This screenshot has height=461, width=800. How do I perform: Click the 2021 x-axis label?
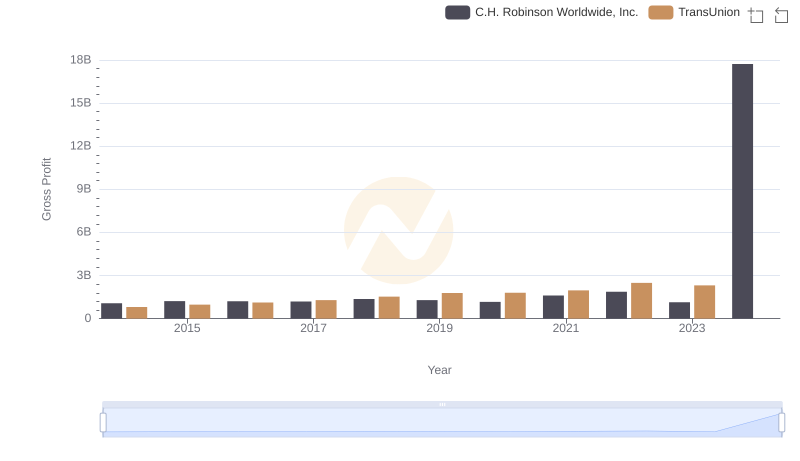click(566, 328)
